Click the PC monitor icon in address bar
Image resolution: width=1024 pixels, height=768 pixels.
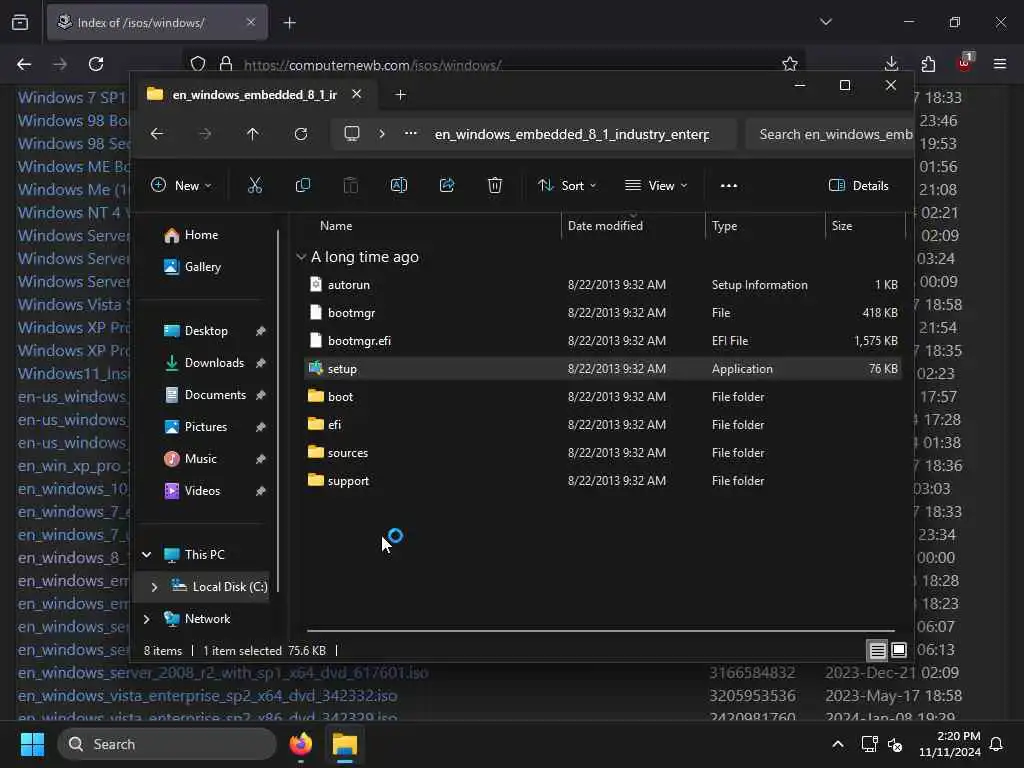pyautogui.click(x=352, y=134)
